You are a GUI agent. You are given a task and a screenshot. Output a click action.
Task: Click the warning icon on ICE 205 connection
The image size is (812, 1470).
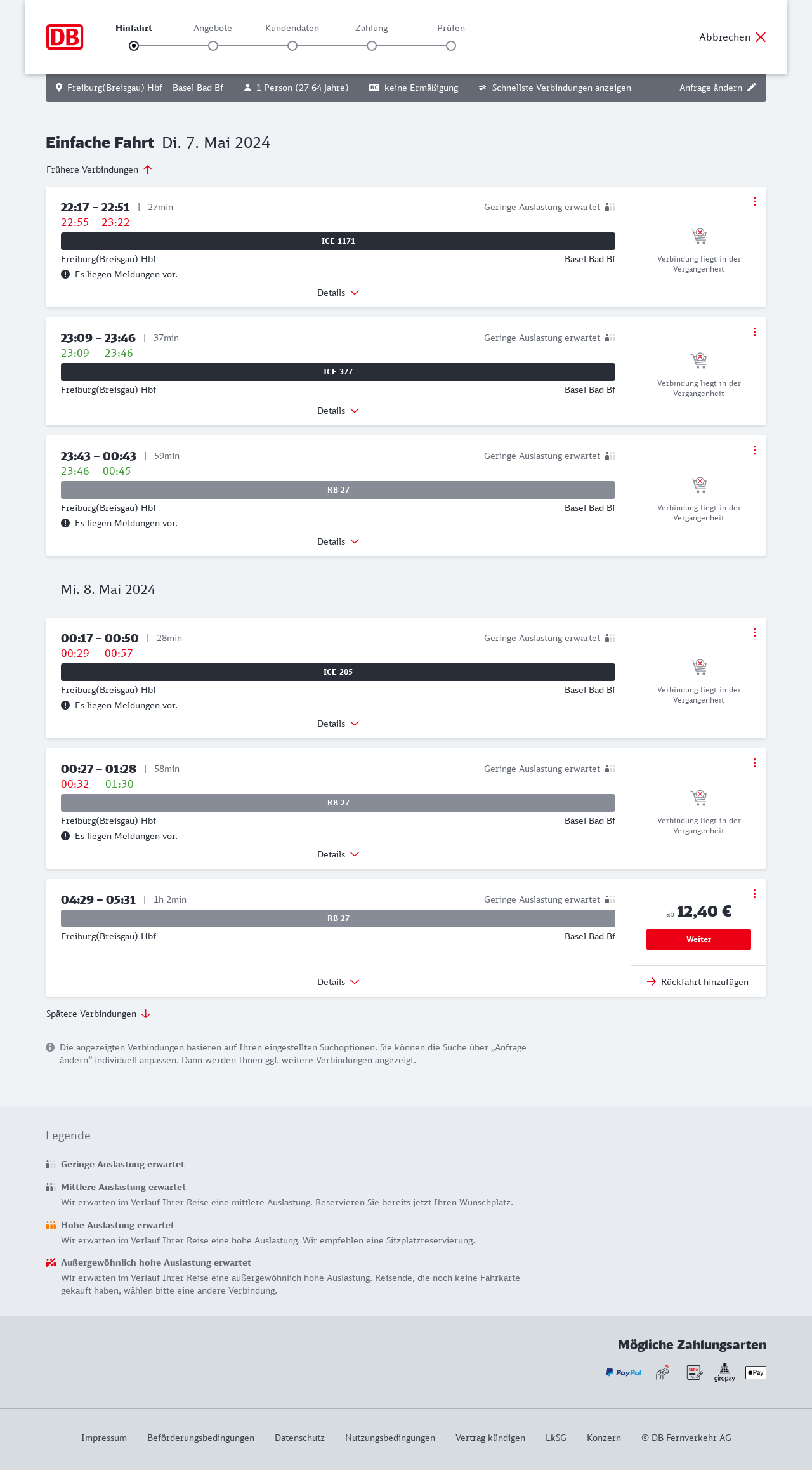coord(65,705)
